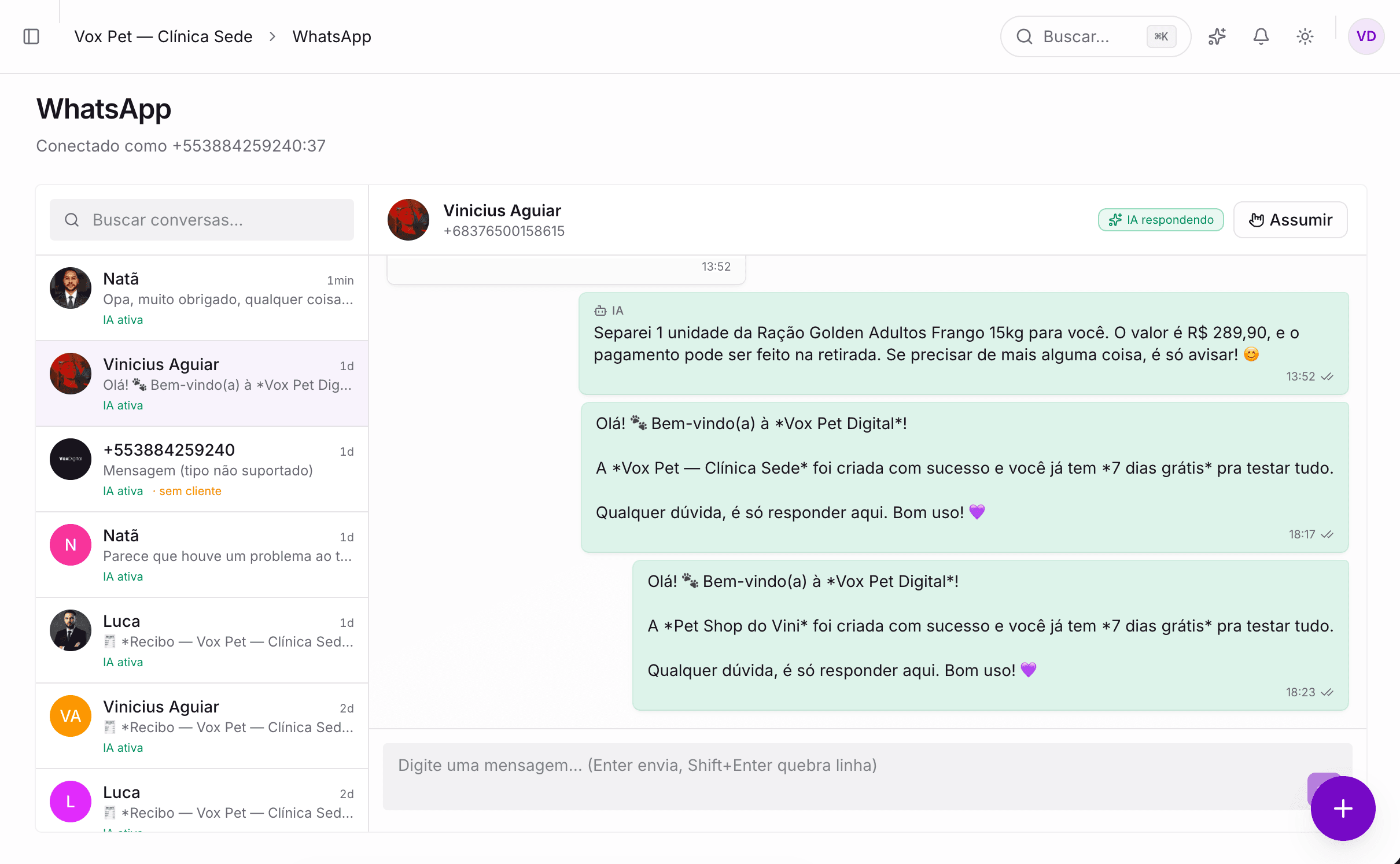1400x864 pixels.
Task: Toggle light/dark theme sun icon
Action: click(1305, 36)
